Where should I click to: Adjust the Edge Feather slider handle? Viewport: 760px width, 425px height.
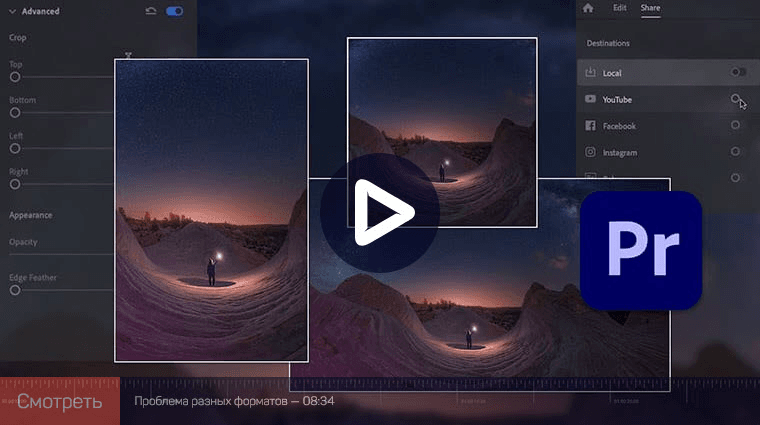[x=15, y=290]
